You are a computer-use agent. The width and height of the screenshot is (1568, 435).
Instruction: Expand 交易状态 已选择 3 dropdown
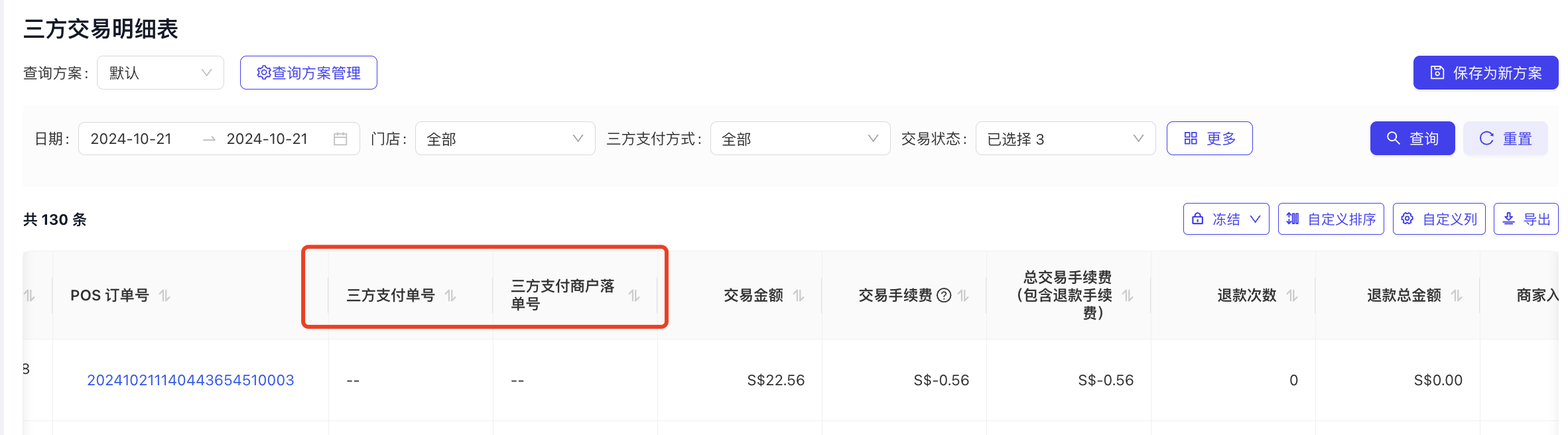click(x=1065, y=139)
